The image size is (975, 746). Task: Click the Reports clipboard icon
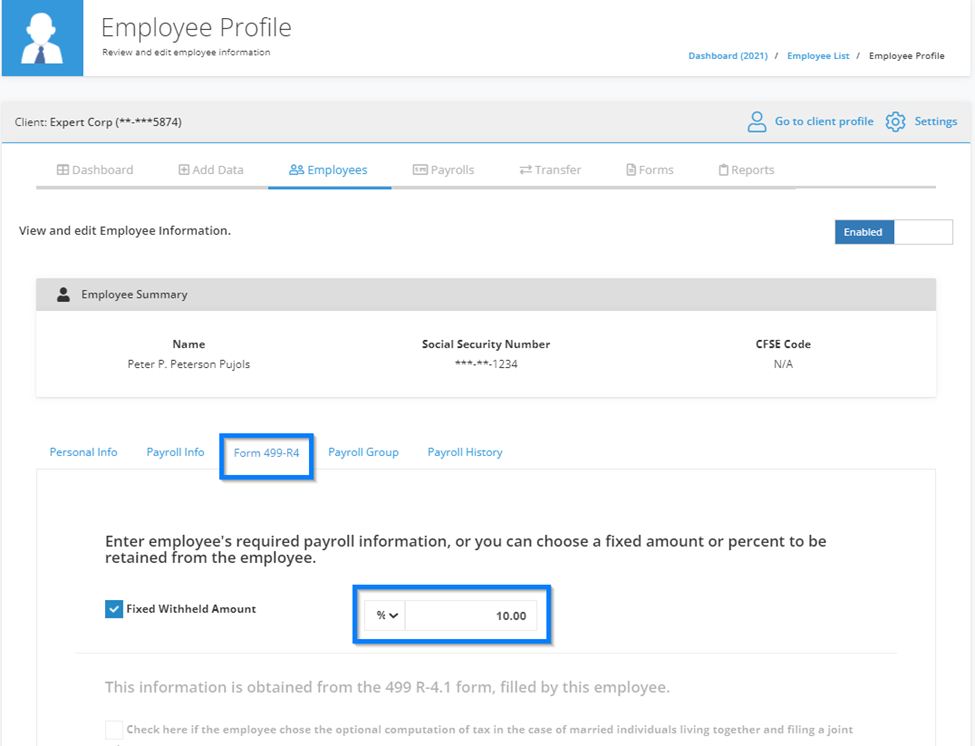point(723,170)
